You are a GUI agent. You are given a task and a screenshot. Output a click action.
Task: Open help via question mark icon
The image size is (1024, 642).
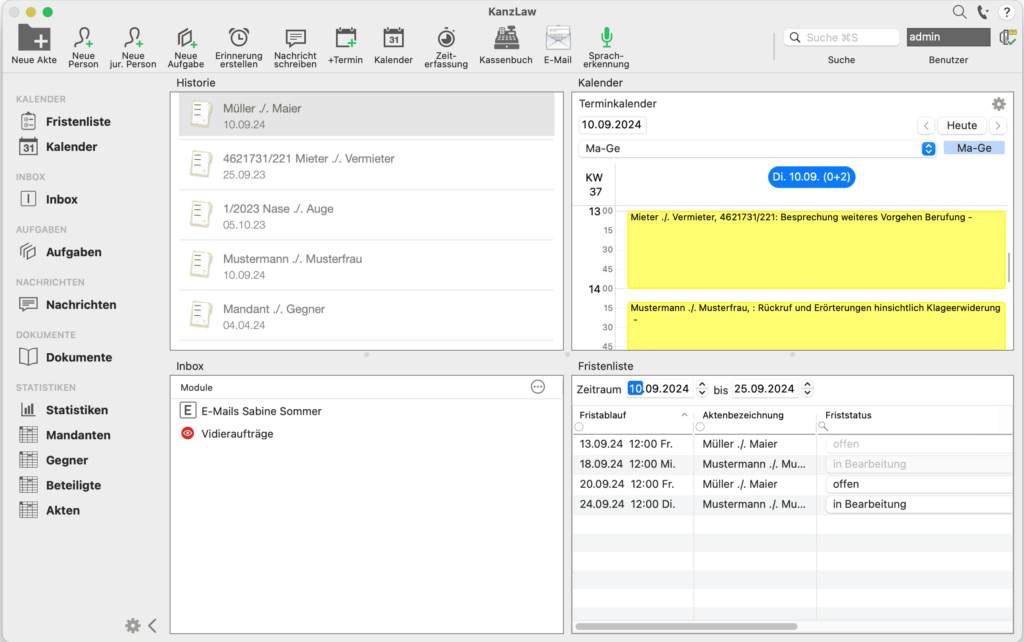coord(1006,12)
